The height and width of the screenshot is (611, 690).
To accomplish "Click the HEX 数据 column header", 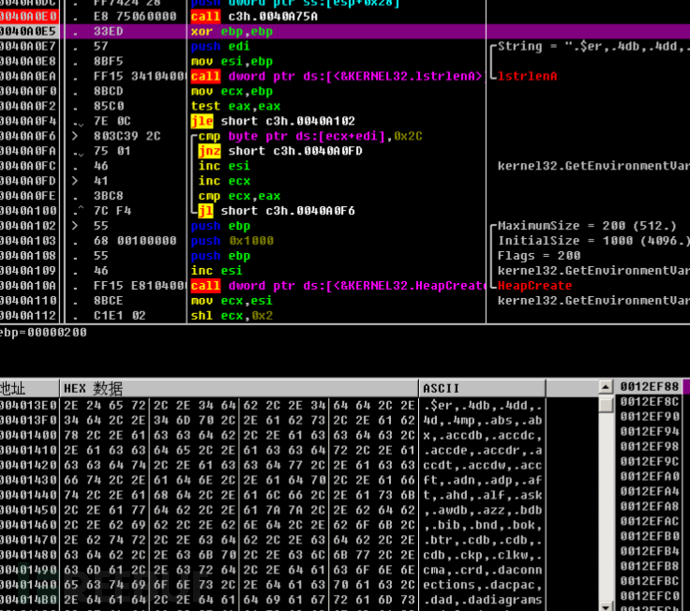I will tap(93, 388).
